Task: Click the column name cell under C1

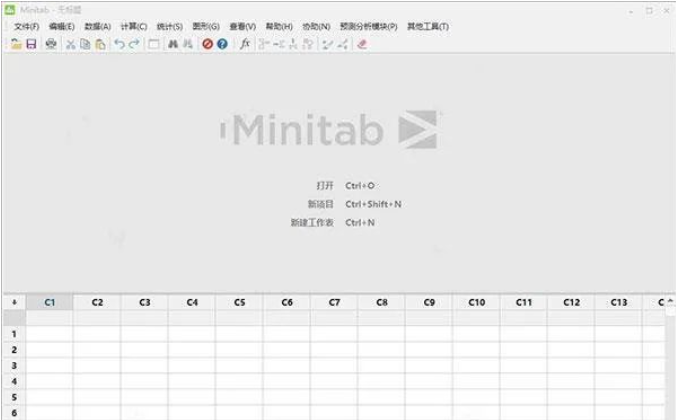Action: coord(50,318)
